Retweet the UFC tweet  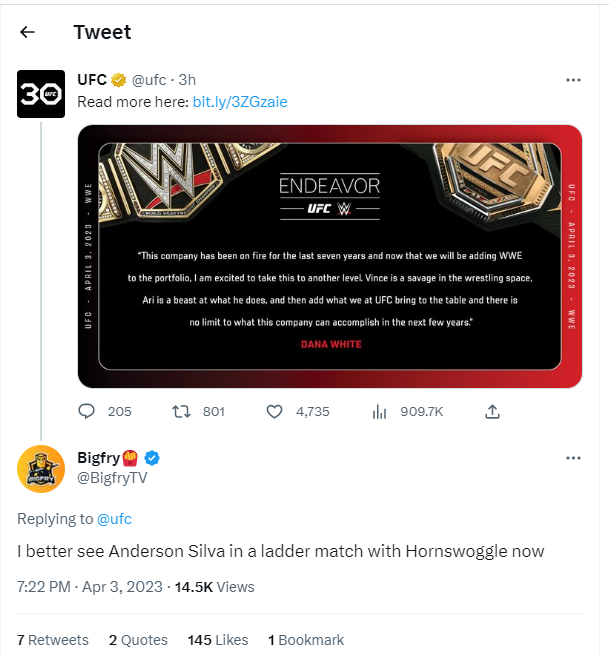[182, 411]
